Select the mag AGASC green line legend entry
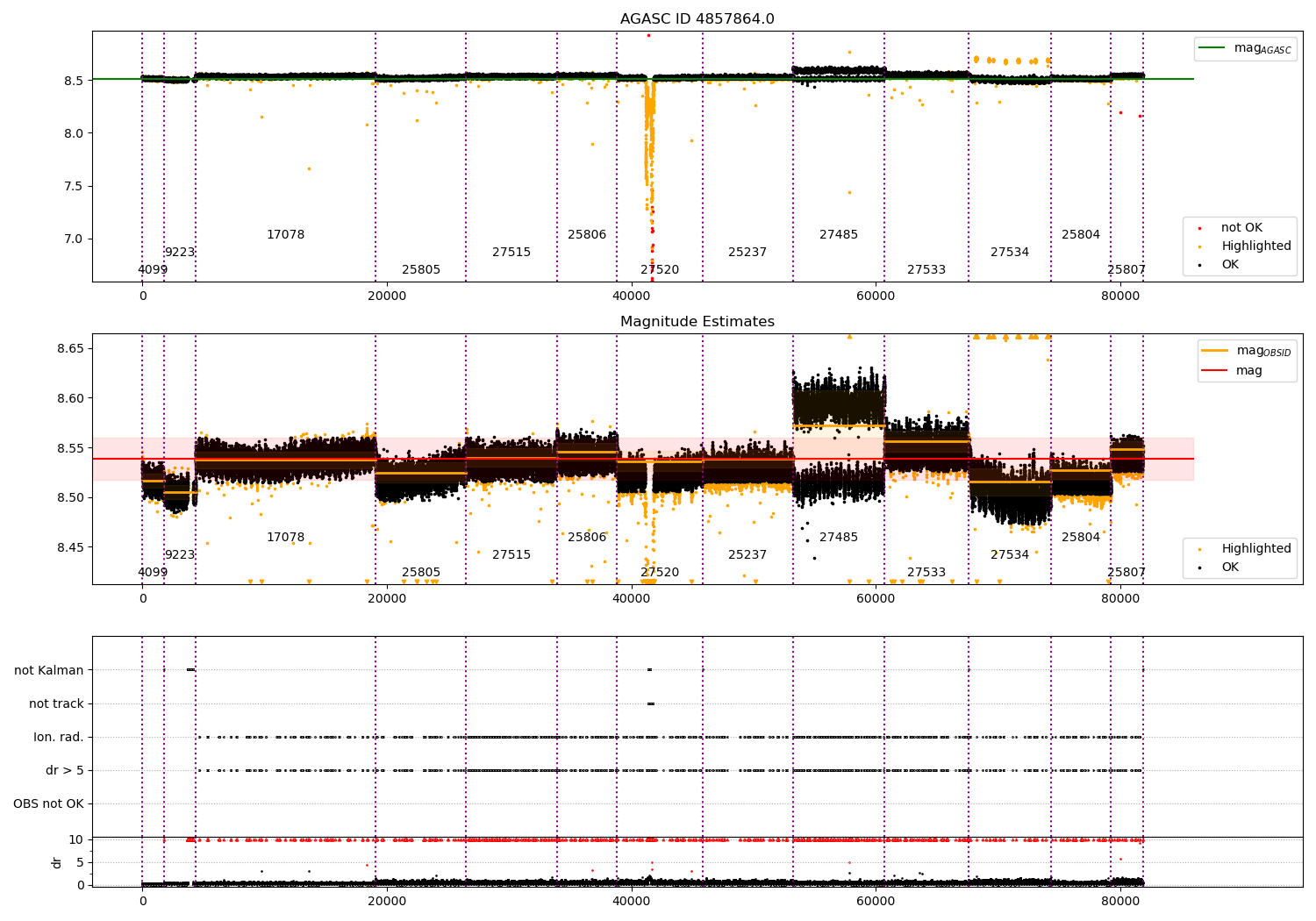1316x921 pixels. (x=1246, y=48)
